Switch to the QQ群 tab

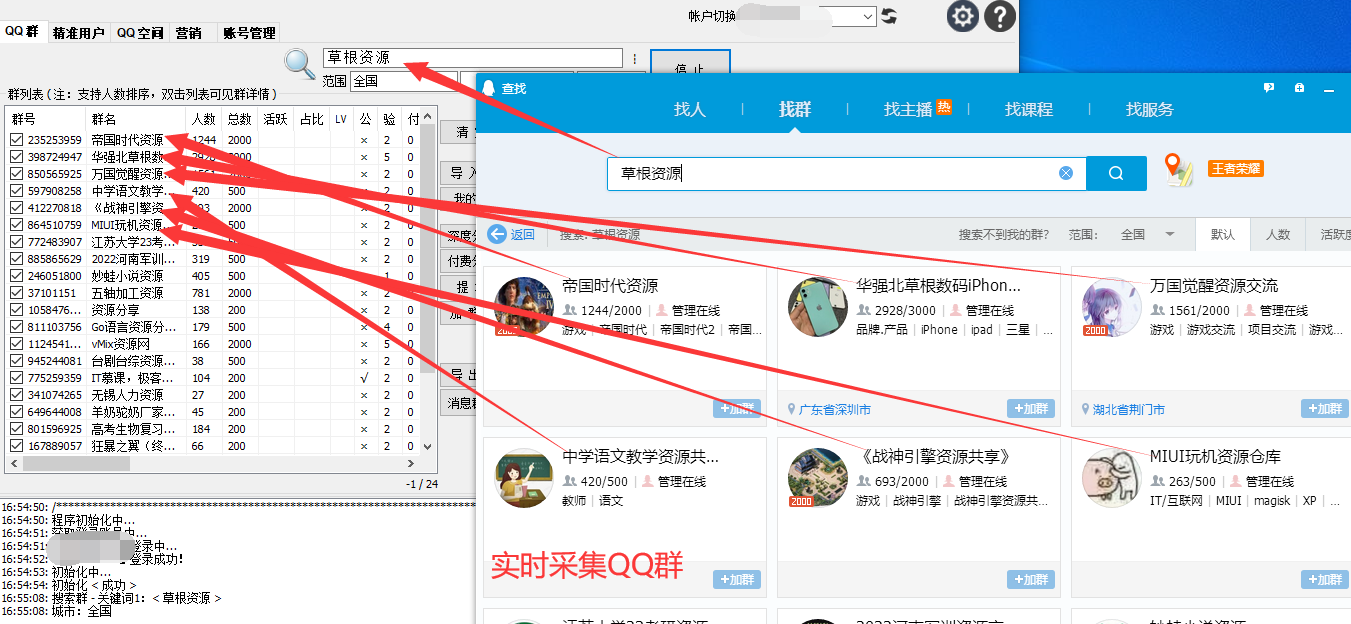coord(24,31)
